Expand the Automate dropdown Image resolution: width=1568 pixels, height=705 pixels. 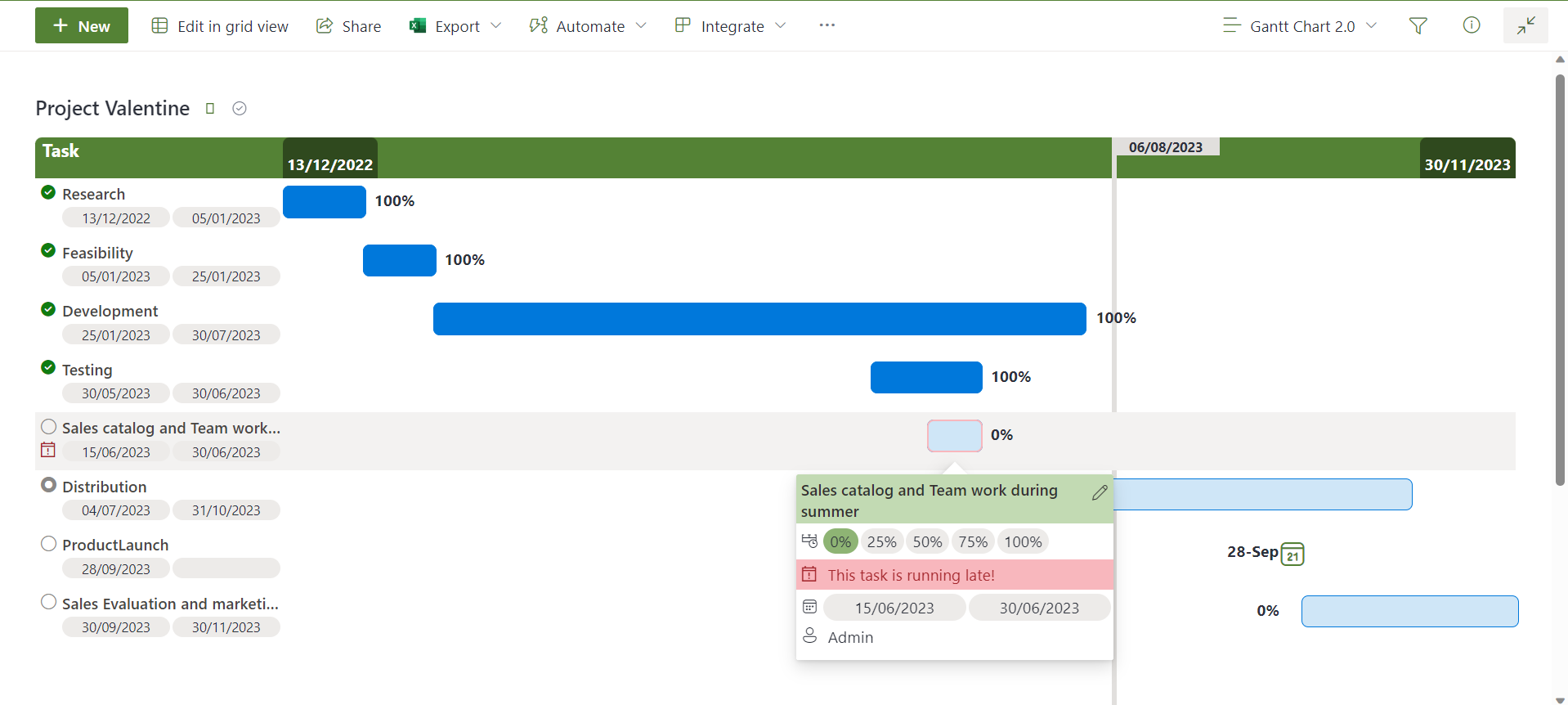(641, 26)
